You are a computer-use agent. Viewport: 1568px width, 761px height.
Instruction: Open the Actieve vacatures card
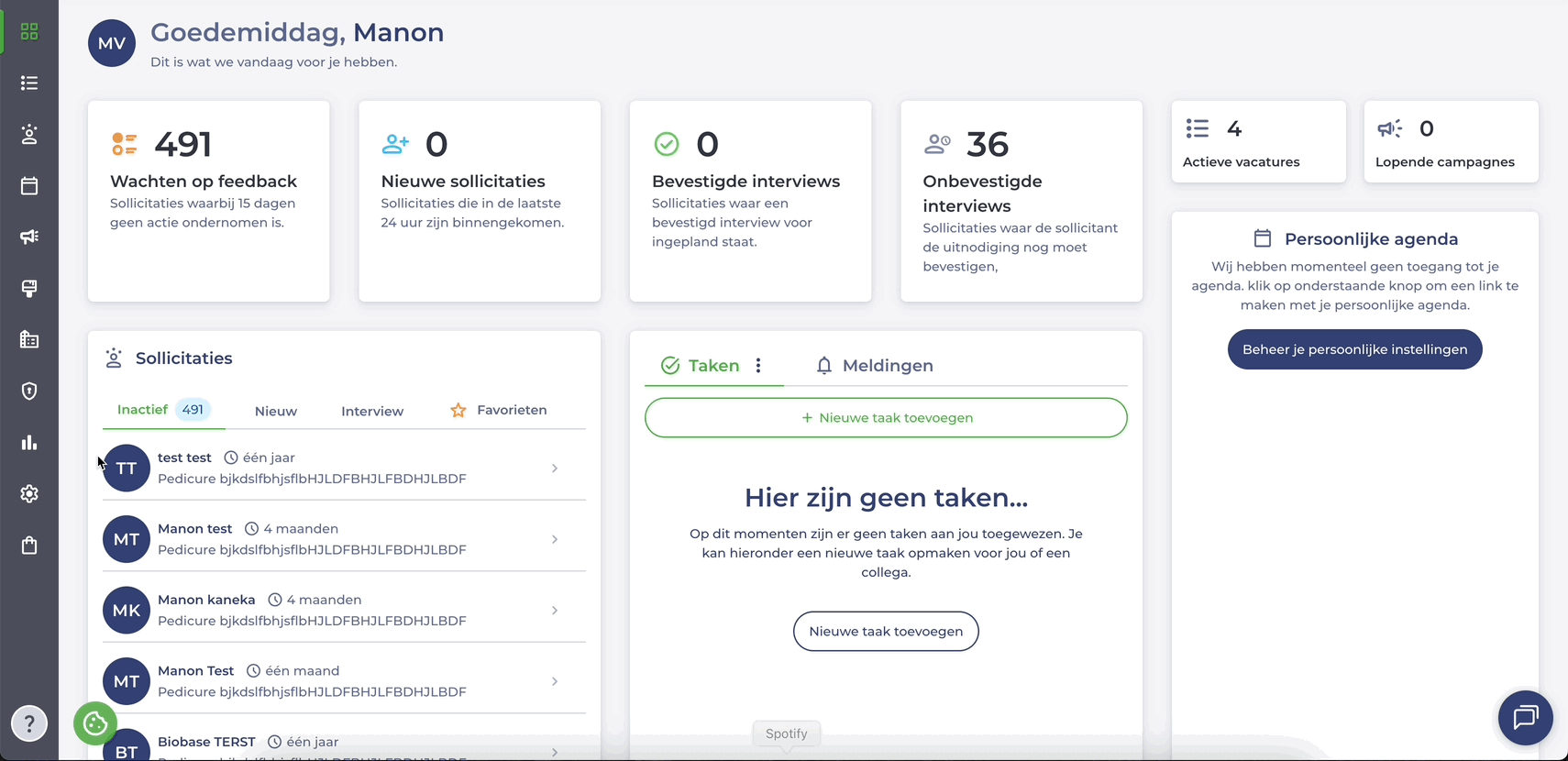(x=1258, y=142)
